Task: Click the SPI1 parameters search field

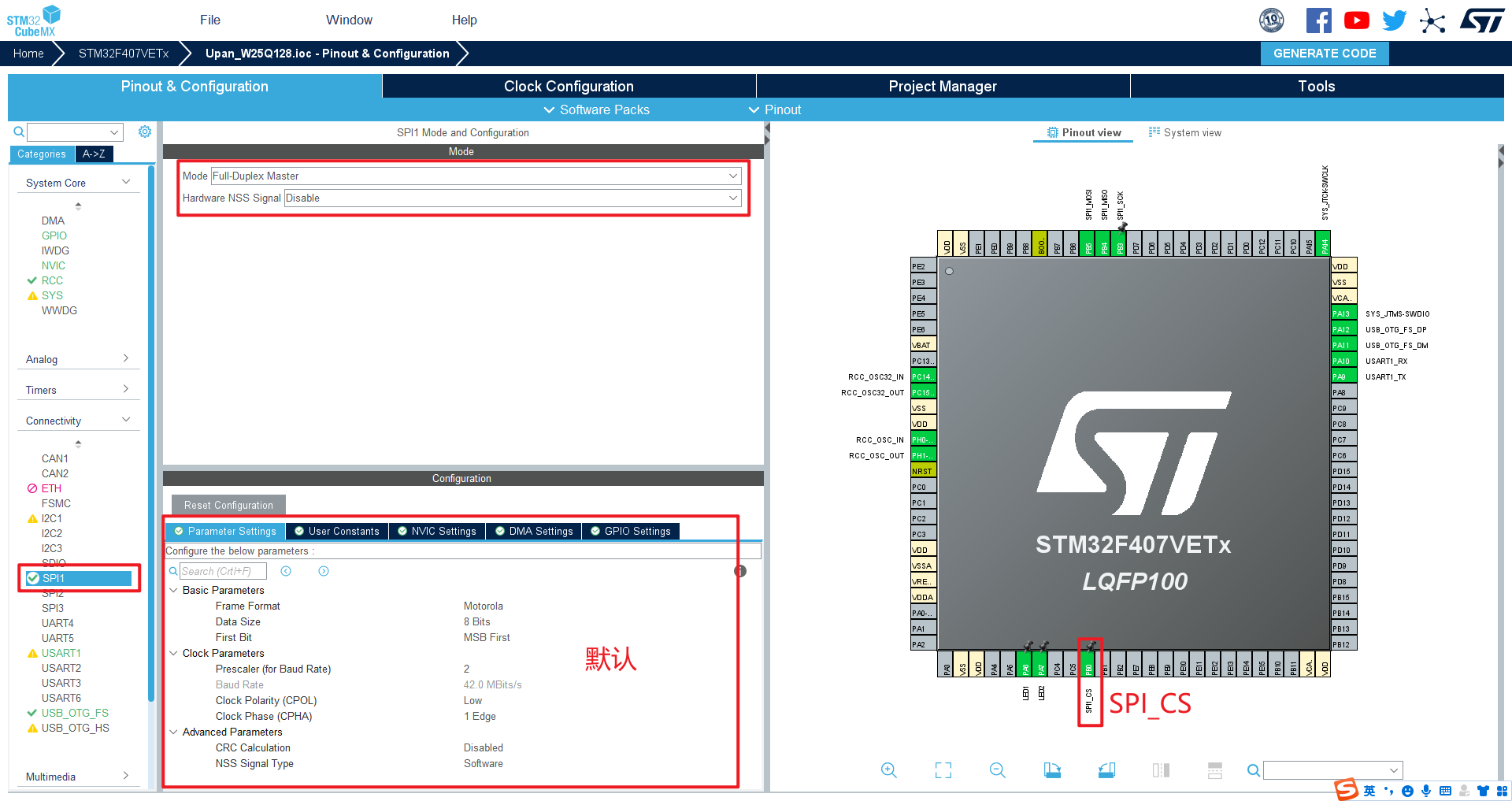Action: click(x=224, y=570)
